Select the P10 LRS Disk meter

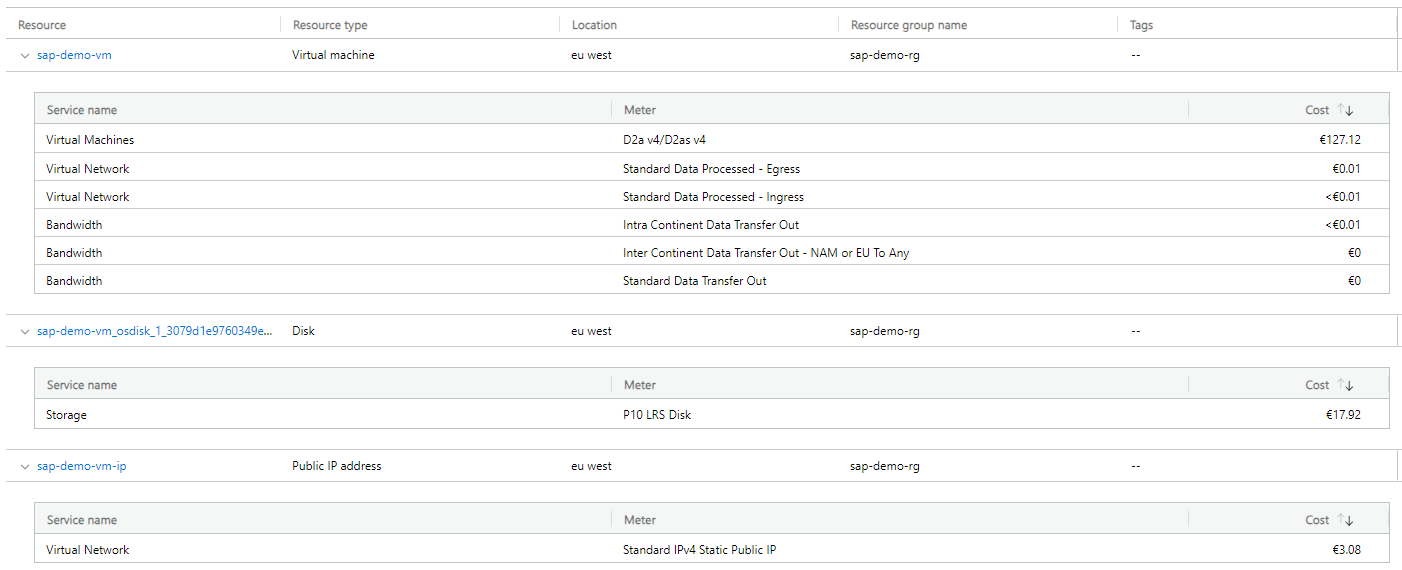(657, 415)
